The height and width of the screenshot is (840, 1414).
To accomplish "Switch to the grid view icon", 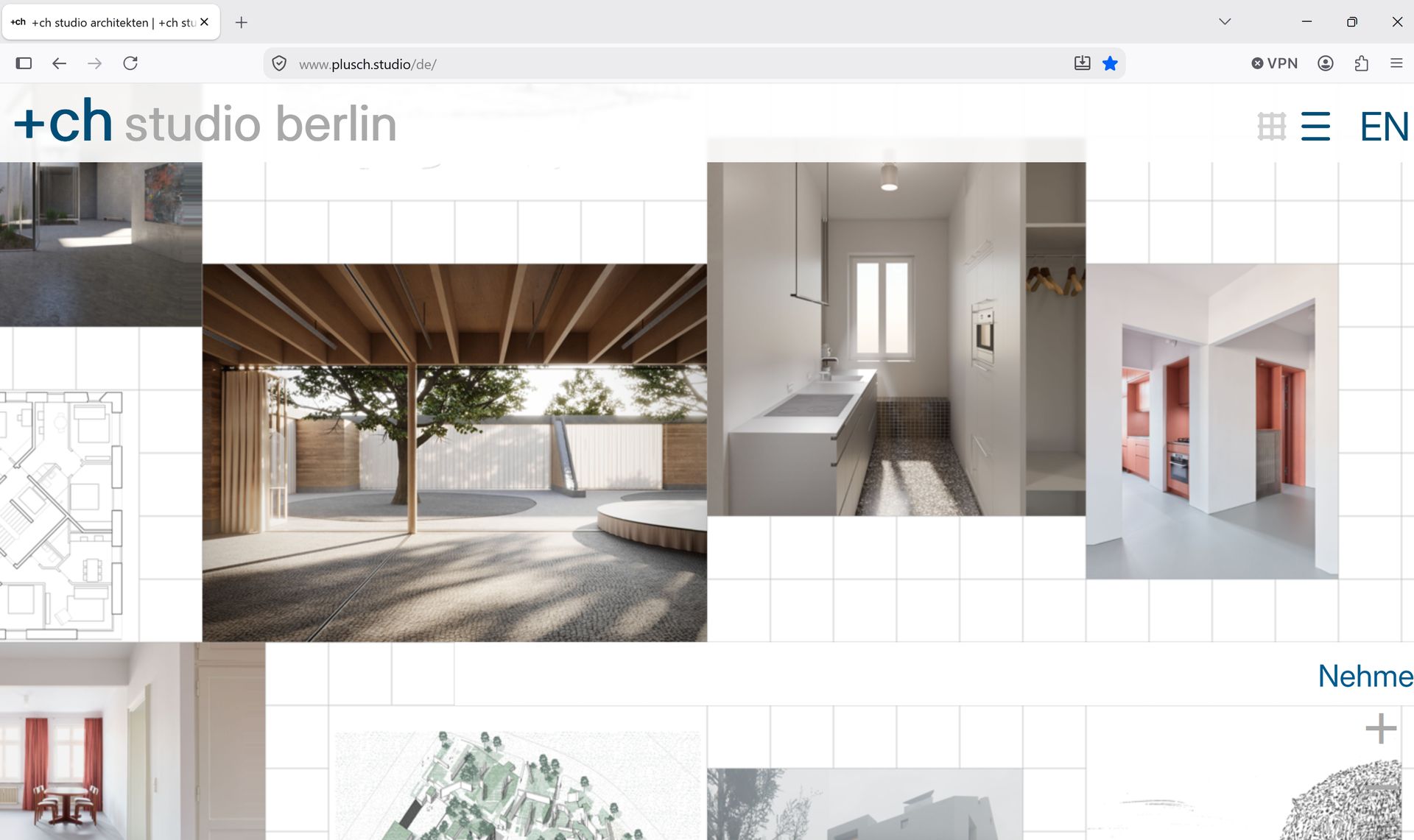I will pyautogui.click(x=1271, y=126).
